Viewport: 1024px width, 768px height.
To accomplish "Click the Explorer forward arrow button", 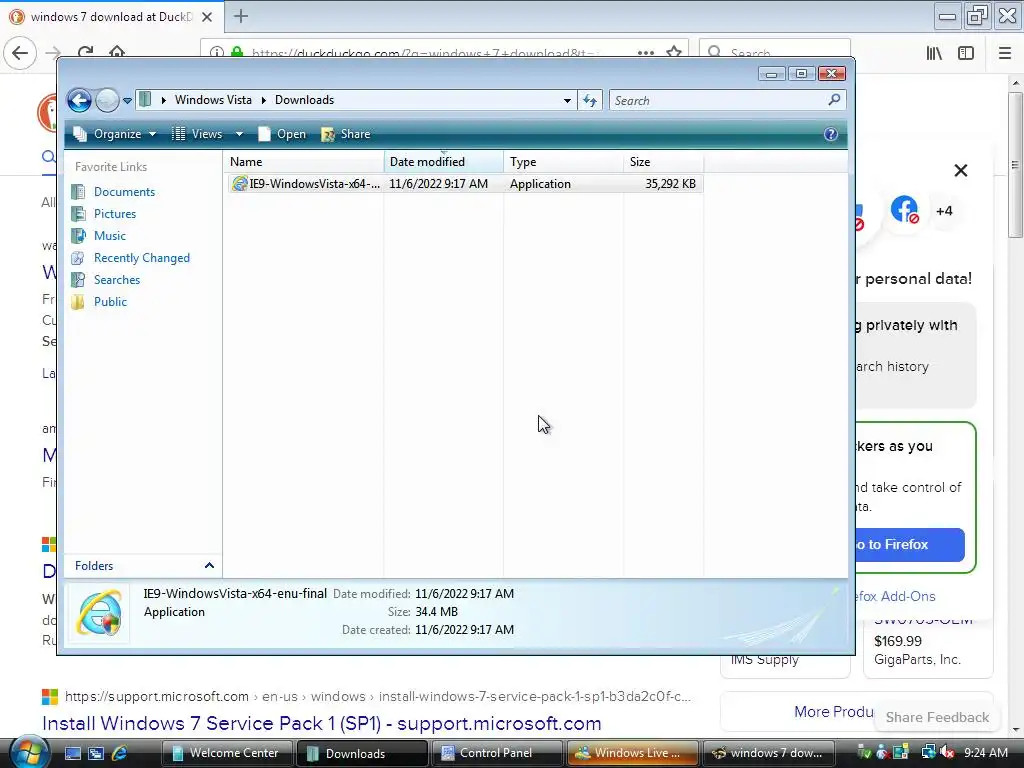I will [x=107, y=101].
